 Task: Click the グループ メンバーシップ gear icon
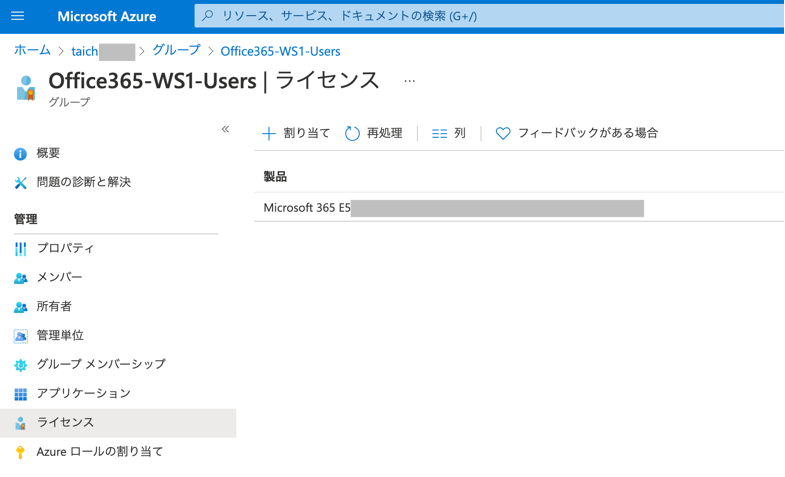coord(20,365)
